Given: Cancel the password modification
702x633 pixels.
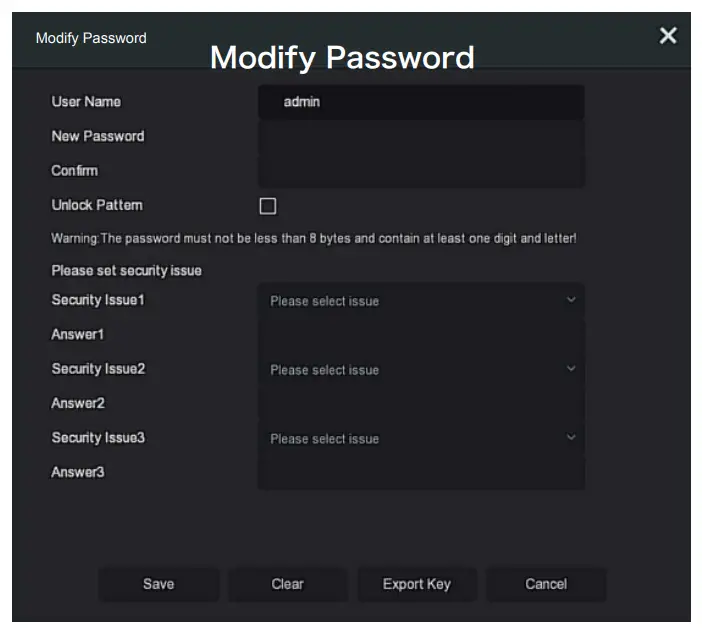Looking at the screenshot, I should 546,584.
